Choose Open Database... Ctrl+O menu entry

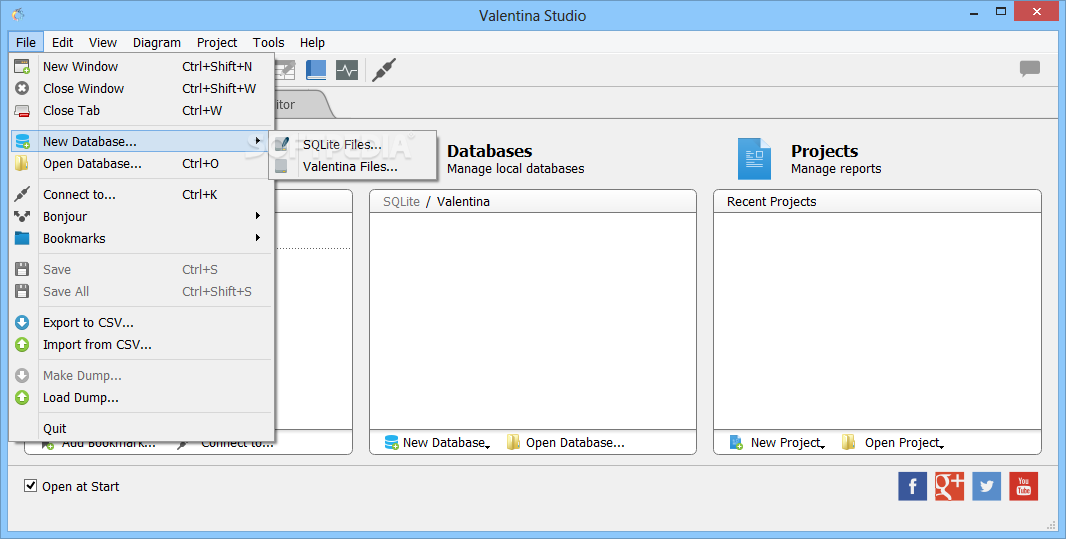pyautogui.click(x=142, y=163)
